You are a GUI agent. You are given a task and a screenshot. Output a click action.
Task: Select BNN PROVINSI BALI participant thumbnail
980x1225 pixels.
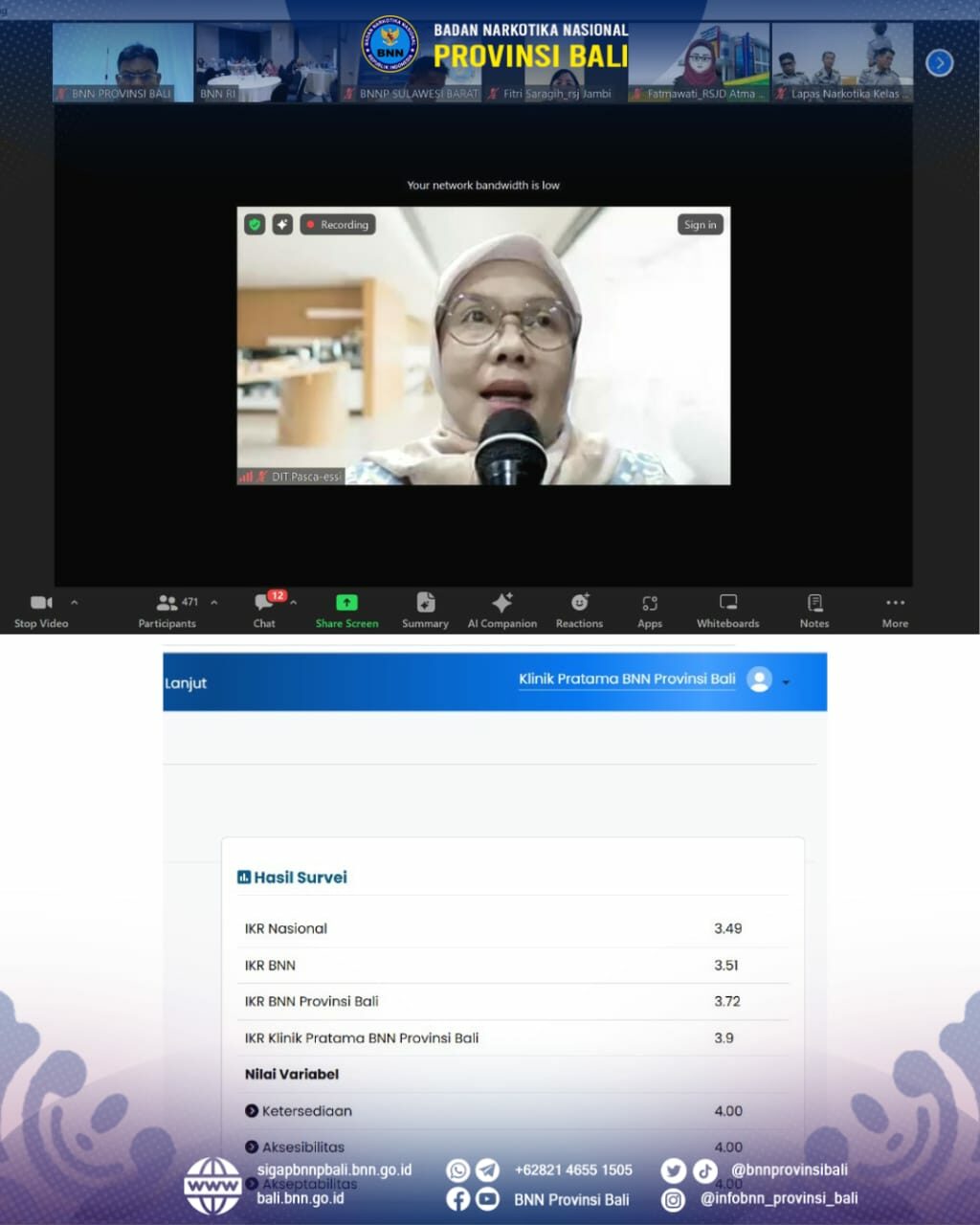(122, 63)
